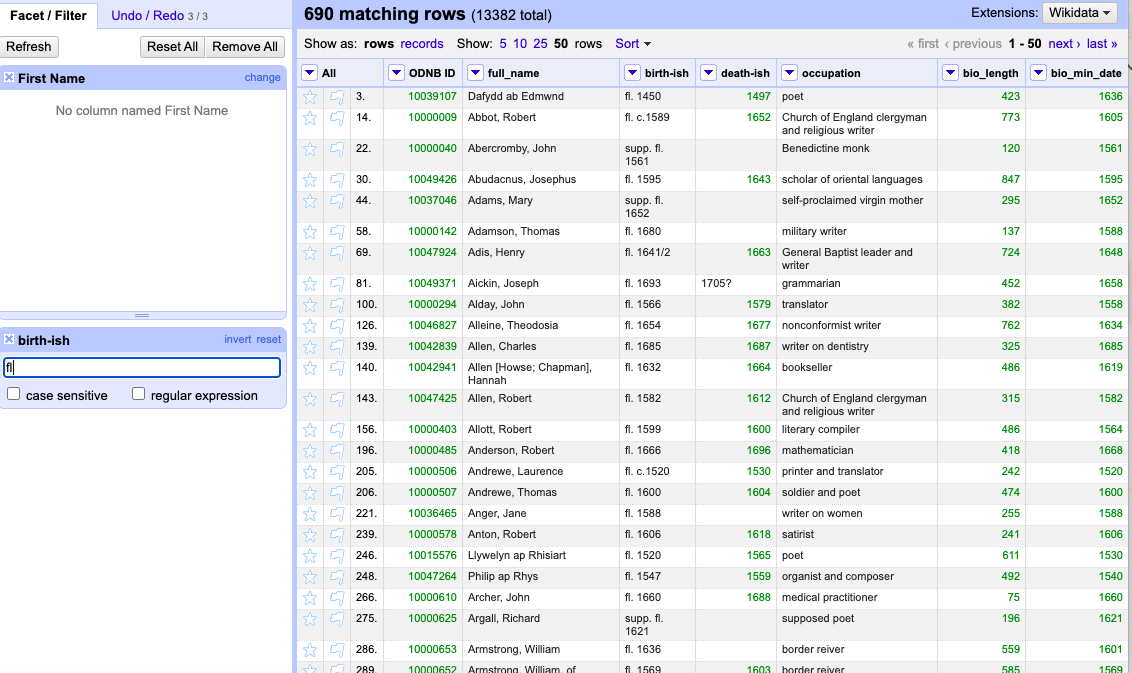Click the birth-ish filter text field
1132x673 pixels.
(142, 368)
